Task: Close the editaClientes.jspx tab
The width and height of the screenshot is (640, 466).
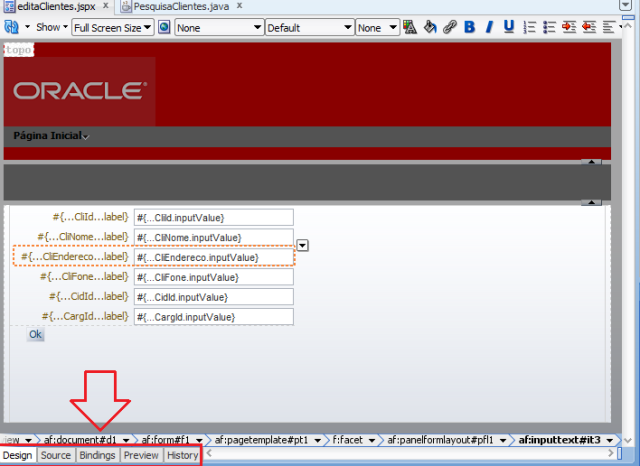Action: point(105,6)
